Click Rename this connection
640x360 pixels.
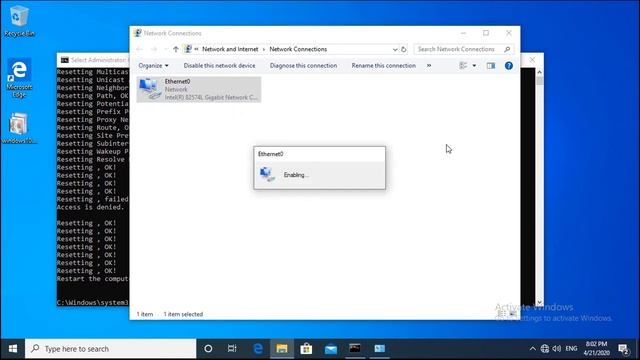[384, 65]
